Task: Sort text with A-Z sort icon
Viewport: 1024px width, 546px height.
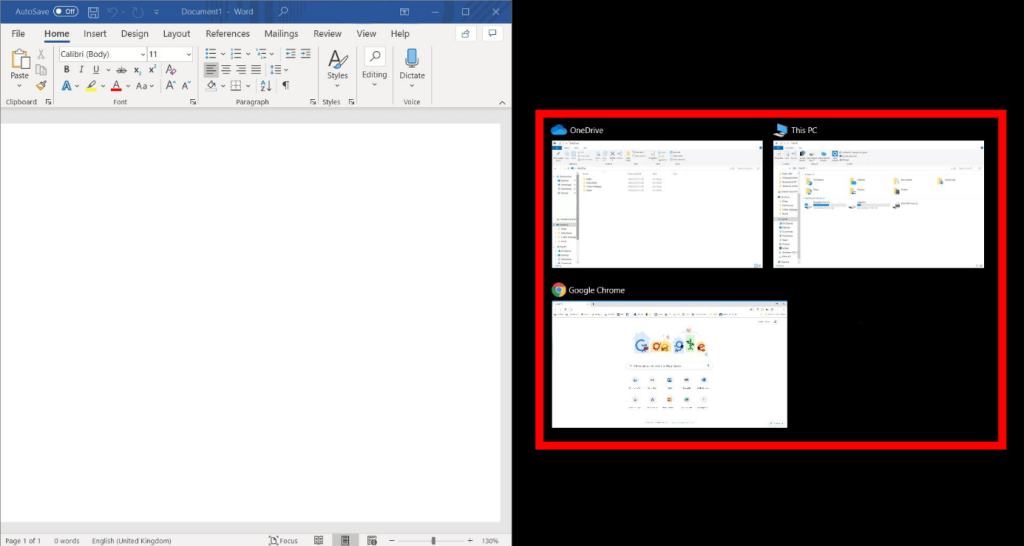Action: coord(266,86)
